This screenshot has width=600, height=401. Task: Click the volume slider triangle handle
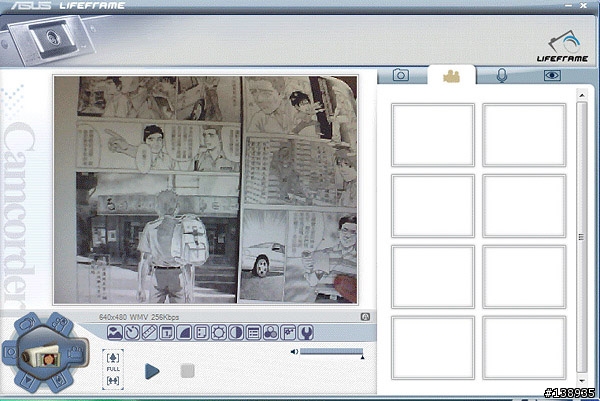(x=362, y=357)
